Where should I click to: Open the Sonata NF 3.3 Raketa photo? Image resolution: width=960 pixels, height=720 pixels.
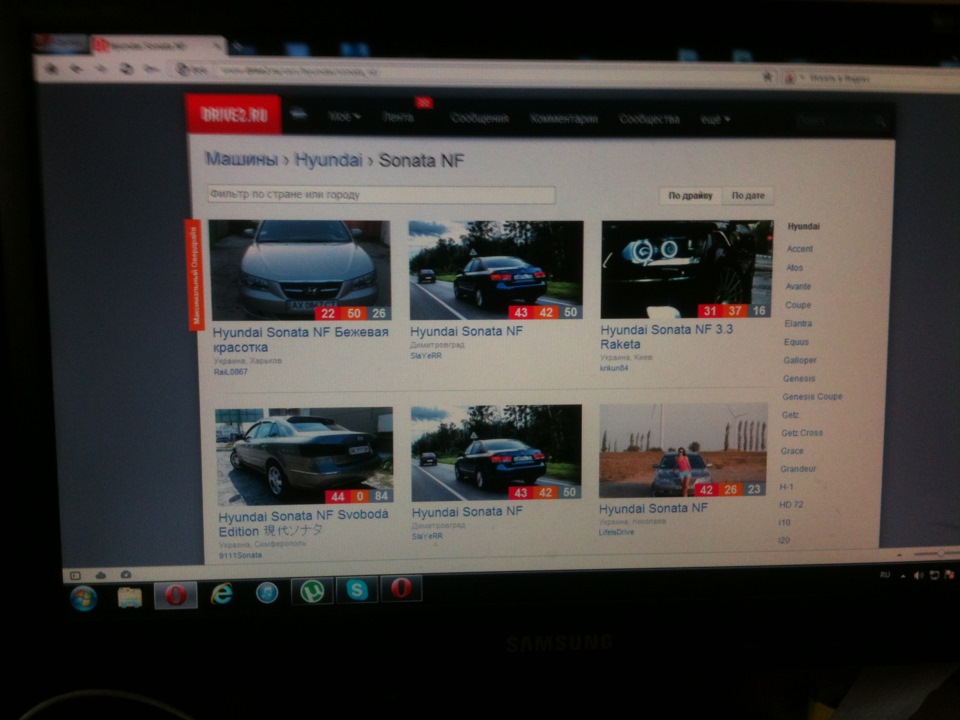click(687, 269)
